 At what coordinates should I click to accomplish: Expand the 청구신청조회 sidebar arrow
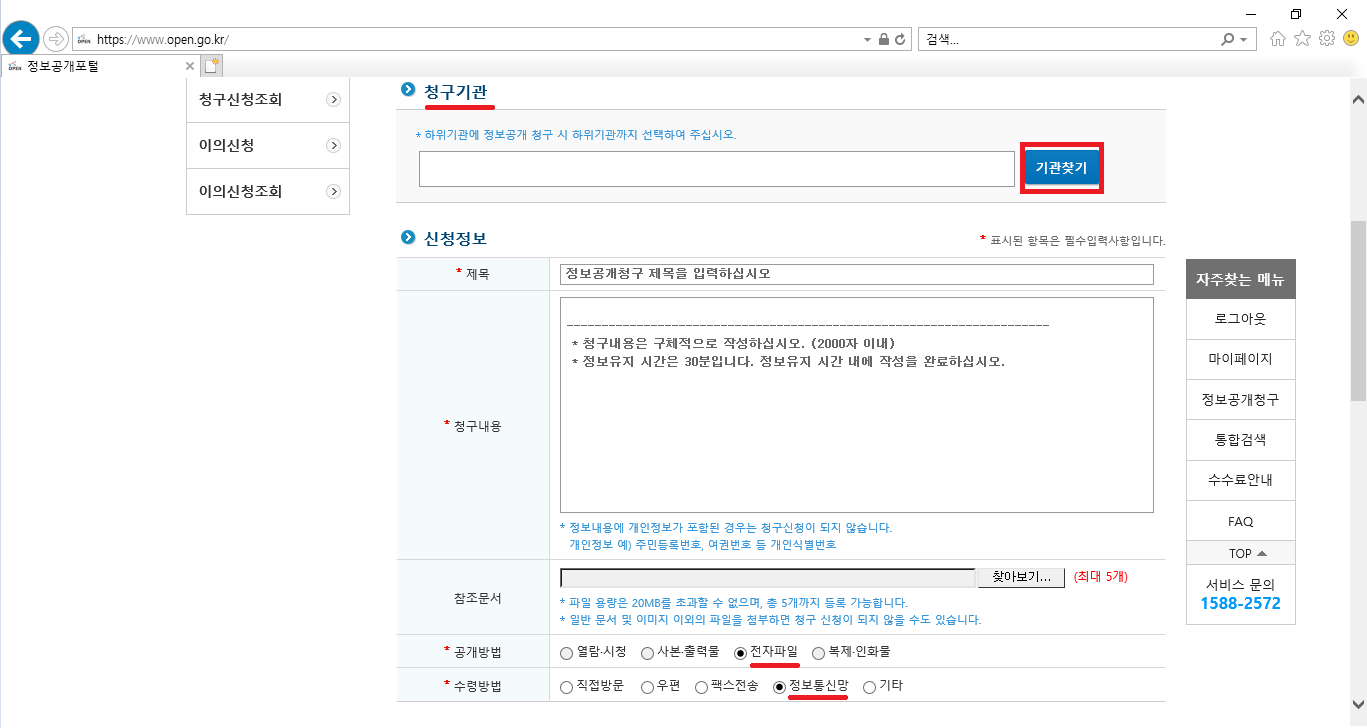(334, 100)
